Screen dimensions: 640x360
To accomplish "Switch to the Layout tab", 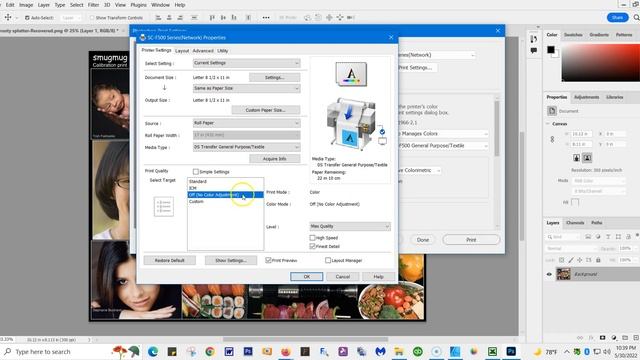I will (x=182, y=51).
